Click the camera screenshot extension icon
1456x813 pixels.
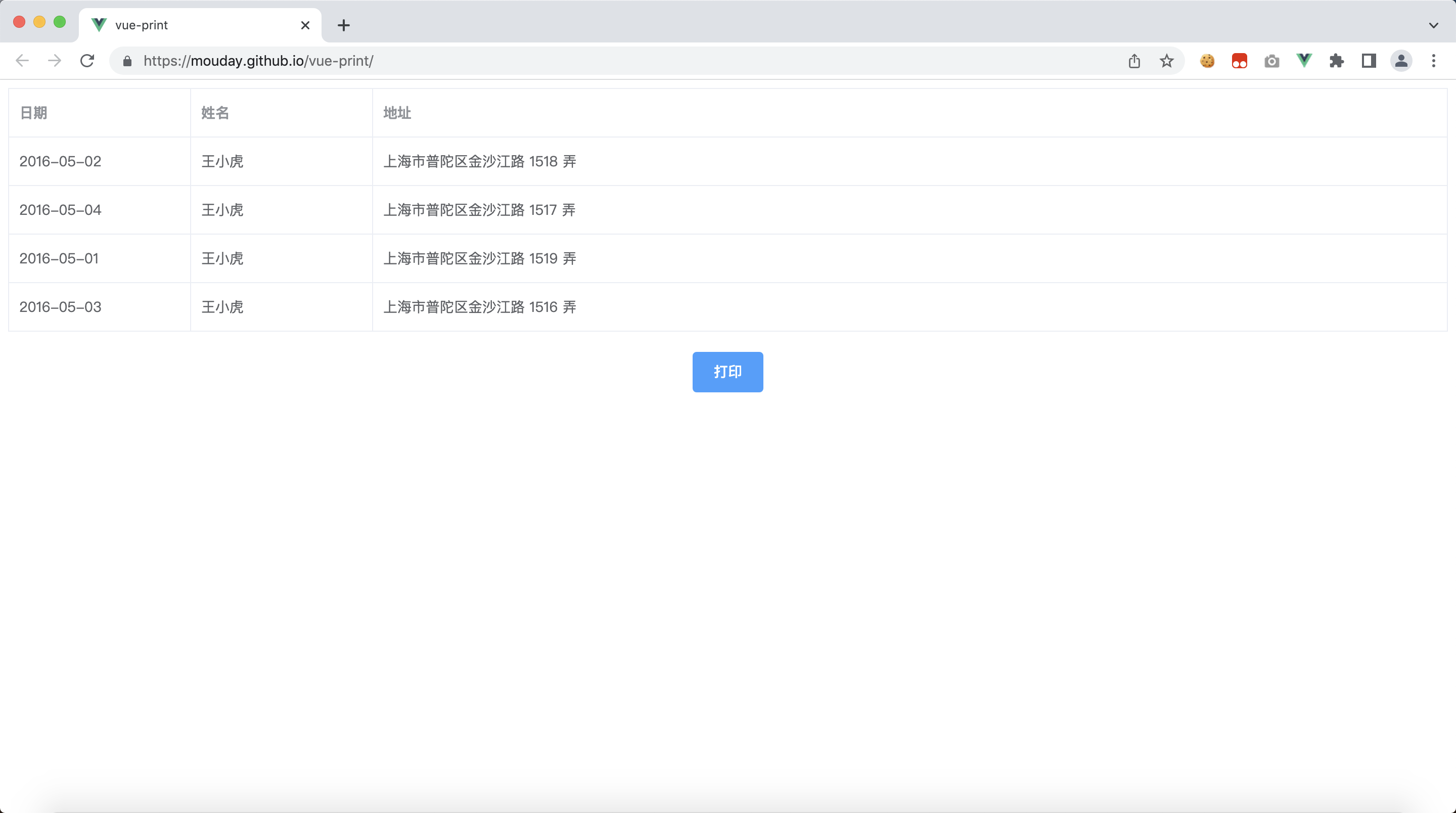(x=1272, y=61)
